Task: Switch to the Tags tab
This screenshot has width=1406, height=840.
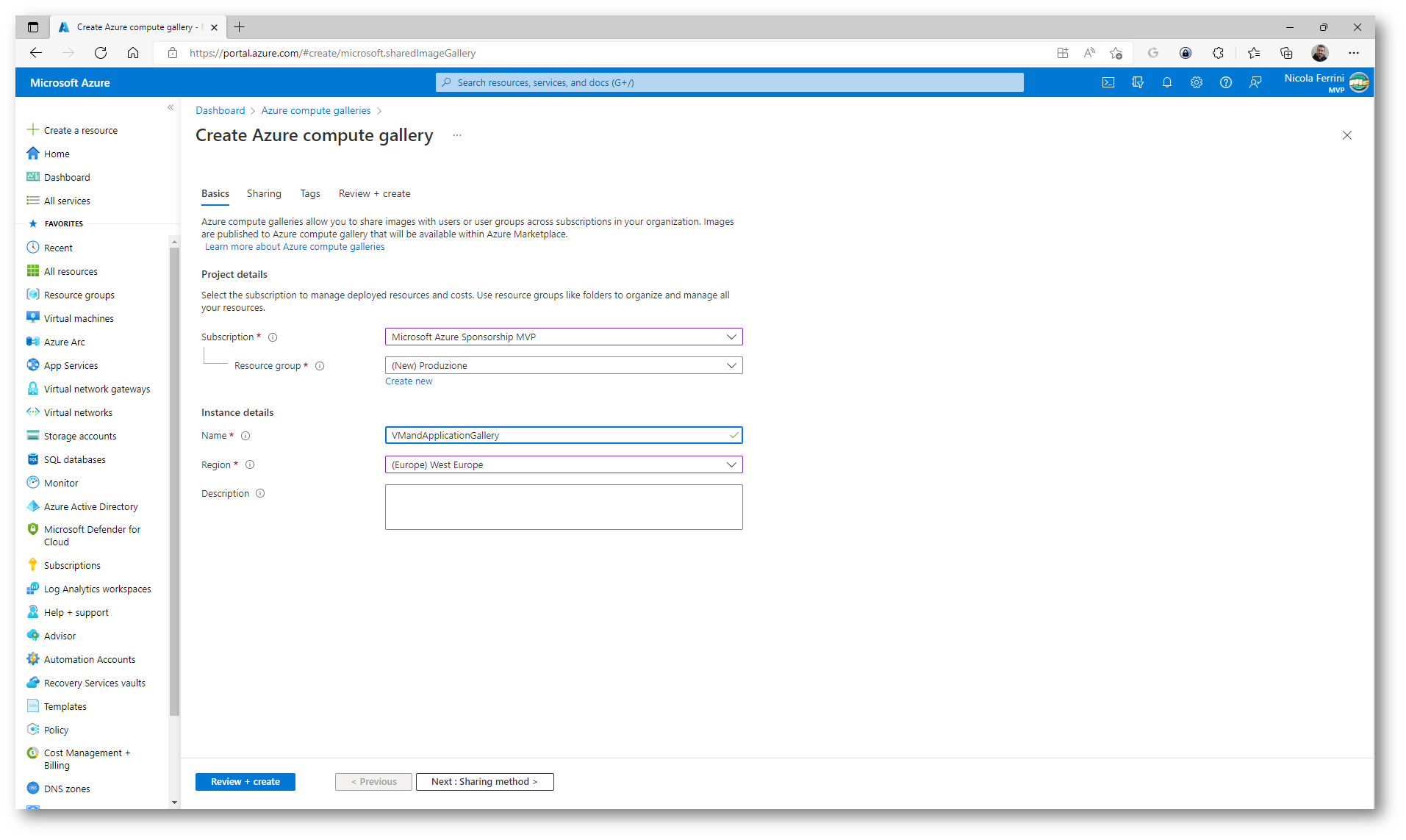Action: [310, 193]
